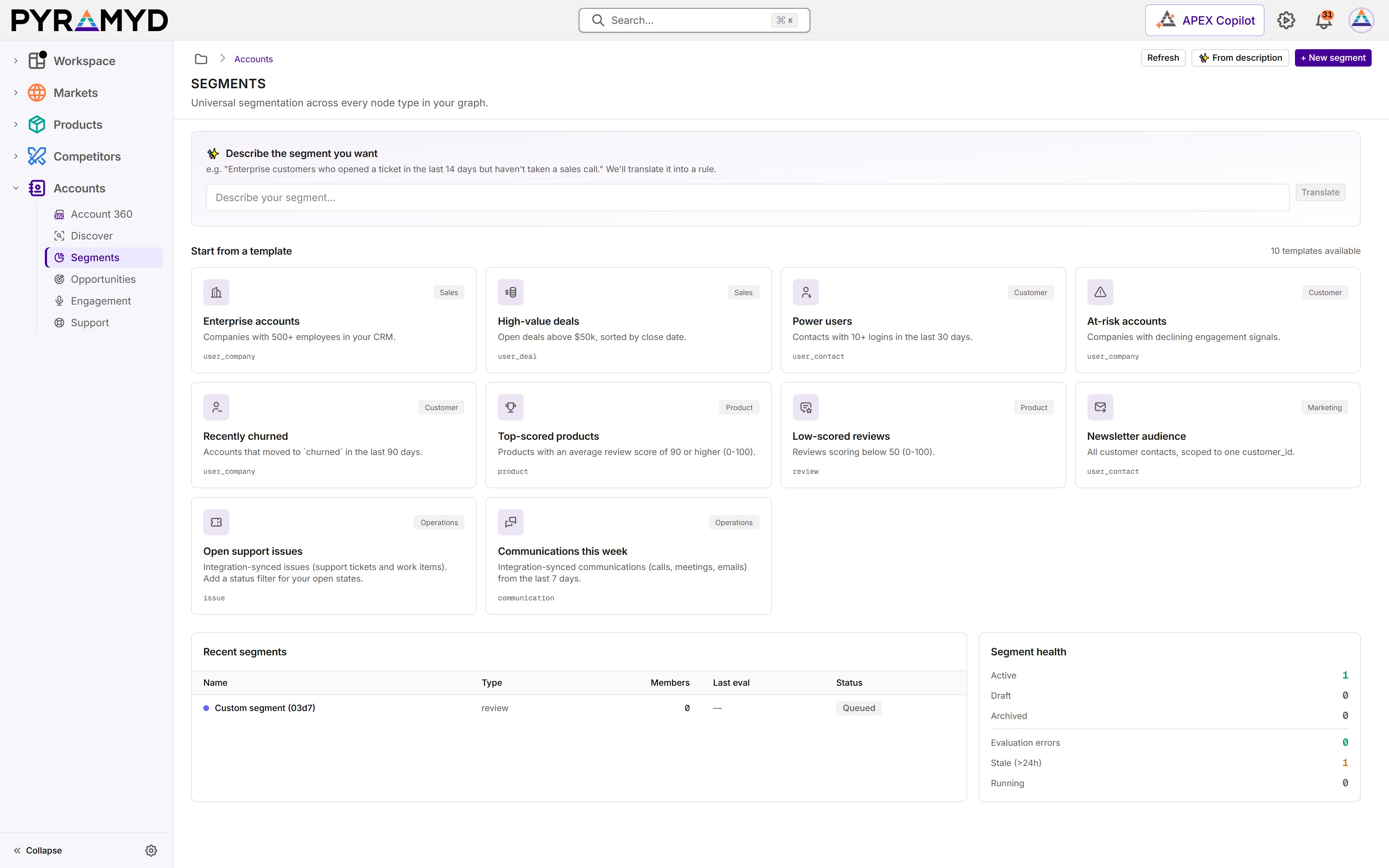Viewport: 1389px width, 868px height.
Task: Open Account 360 in sidebar
Action: [103, 214]
